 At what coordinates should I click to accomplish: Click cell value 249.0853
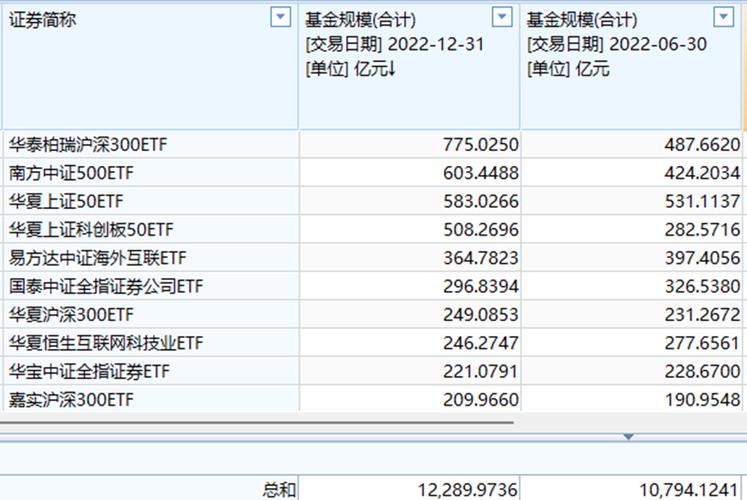click(481, 315)
